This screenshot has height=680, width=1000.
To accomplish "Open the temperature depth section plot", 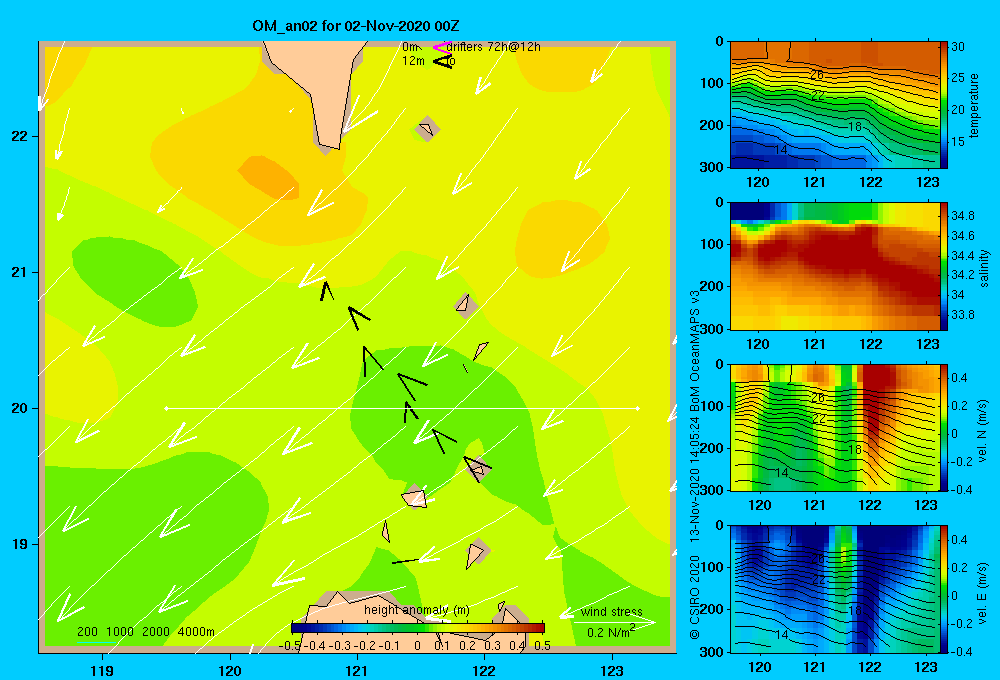I will 834,105.
